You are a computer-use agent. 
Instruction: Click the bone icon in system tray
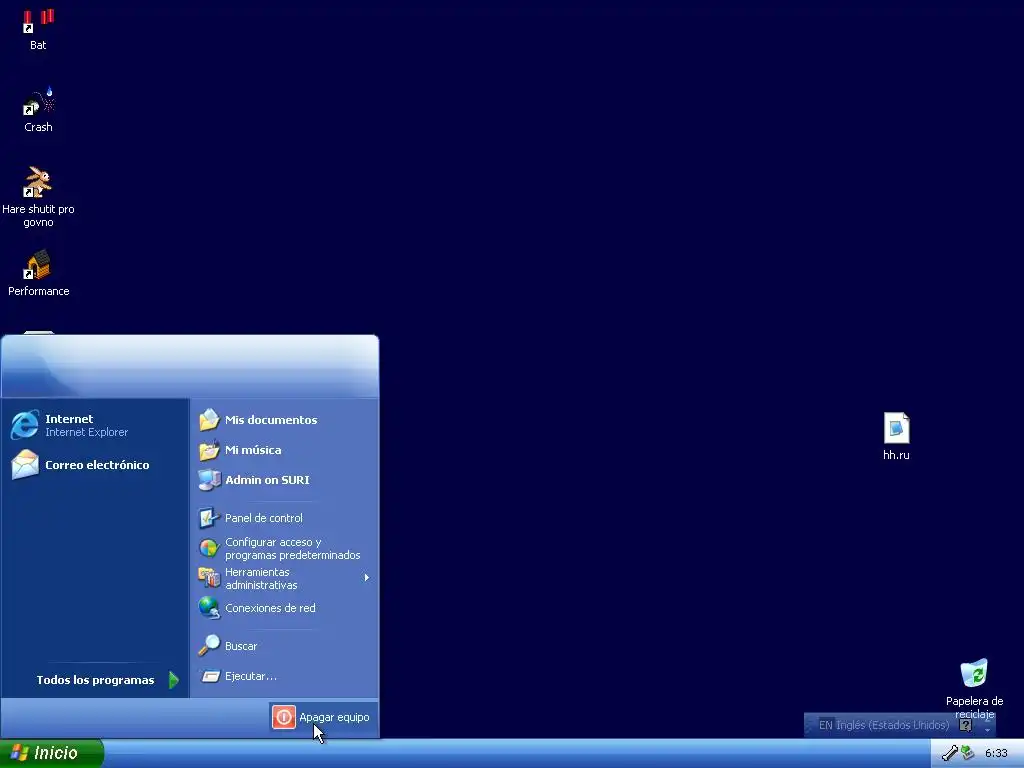click(950, 753)
